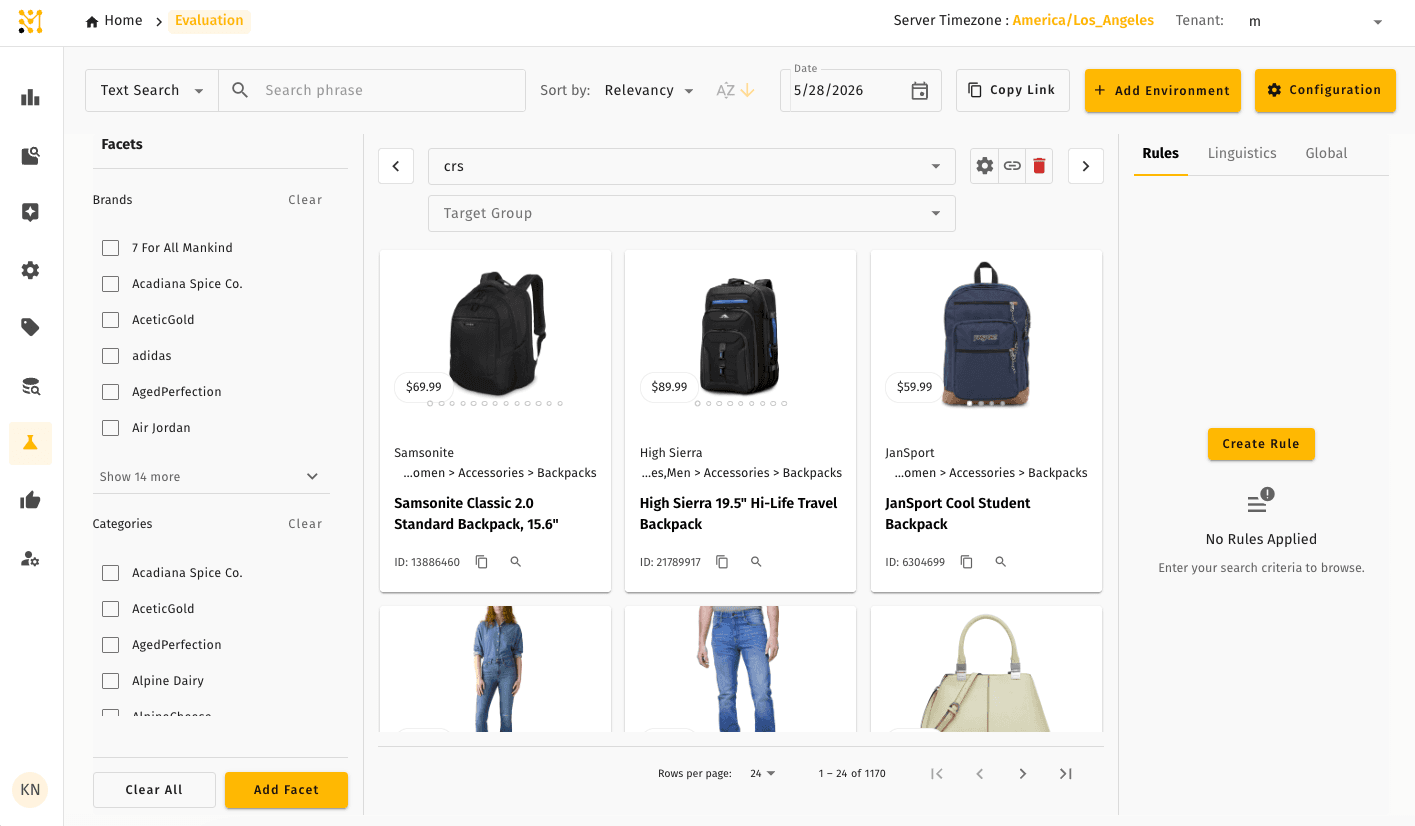Click the Clear All facets button
Image resolution: width=1415 pixels, height=826 pixels.
click(154, 790)
